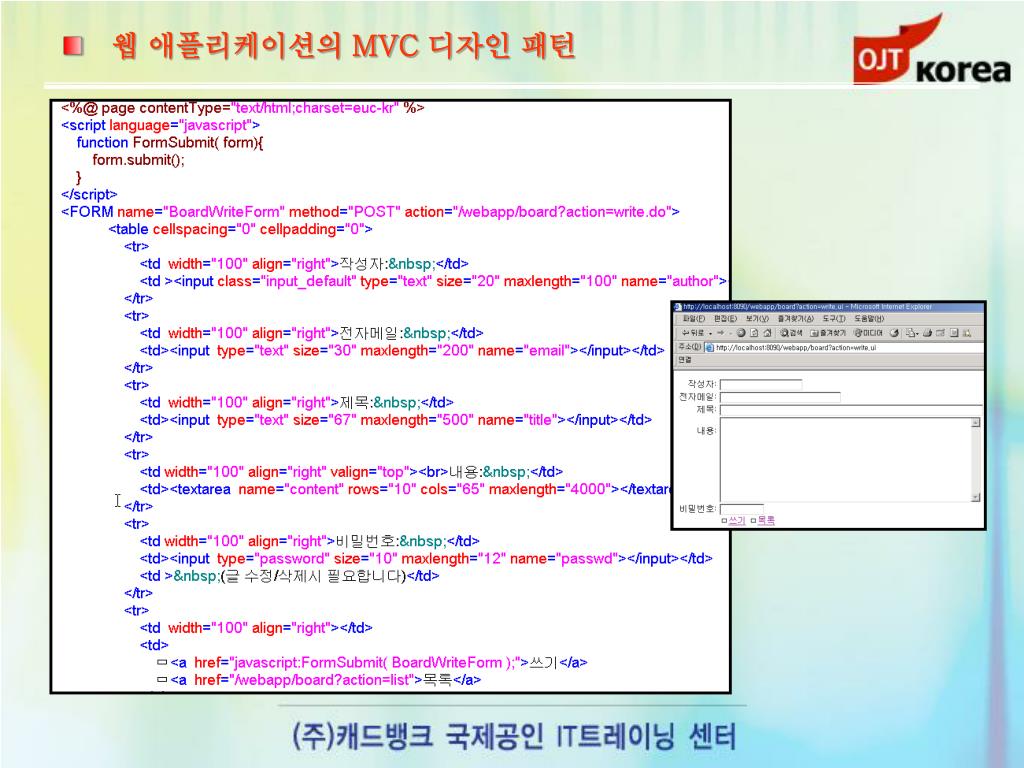Click the input name="author" code line
1024x768 pixels.
click(434, 281)
